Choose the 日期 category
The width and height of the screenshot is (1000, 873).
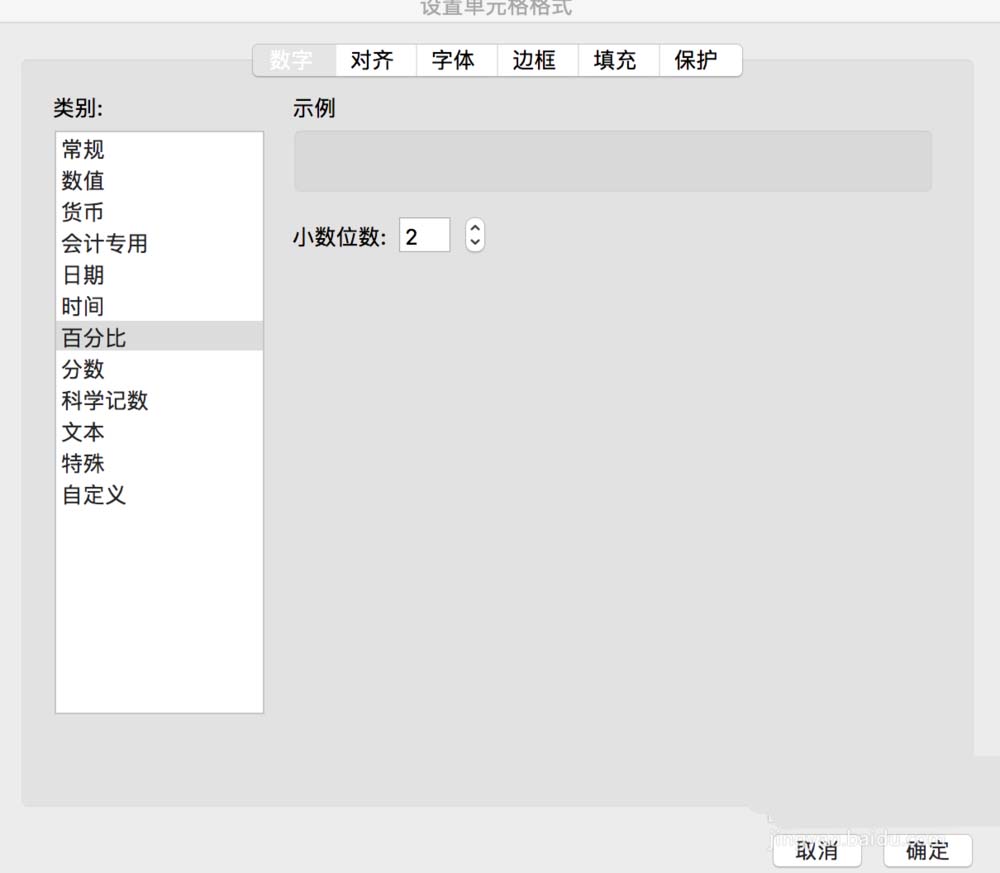pos(84,275)
